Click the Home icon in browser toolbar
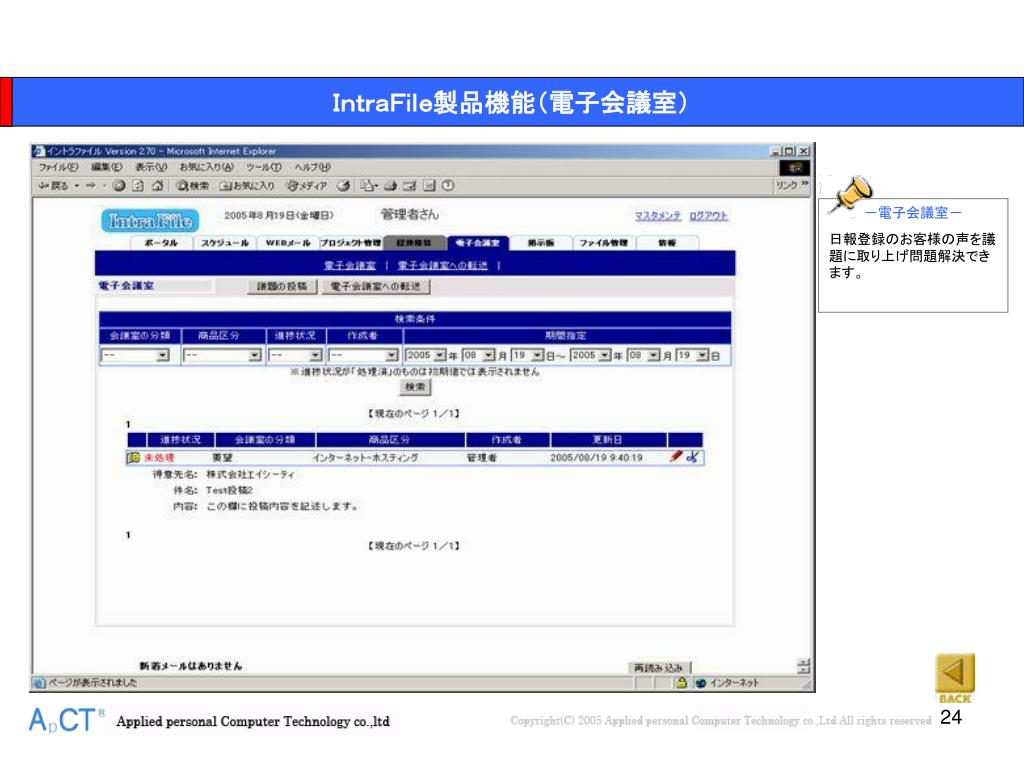The width and height of the screenshot is (1024, 768). point(157,185)
